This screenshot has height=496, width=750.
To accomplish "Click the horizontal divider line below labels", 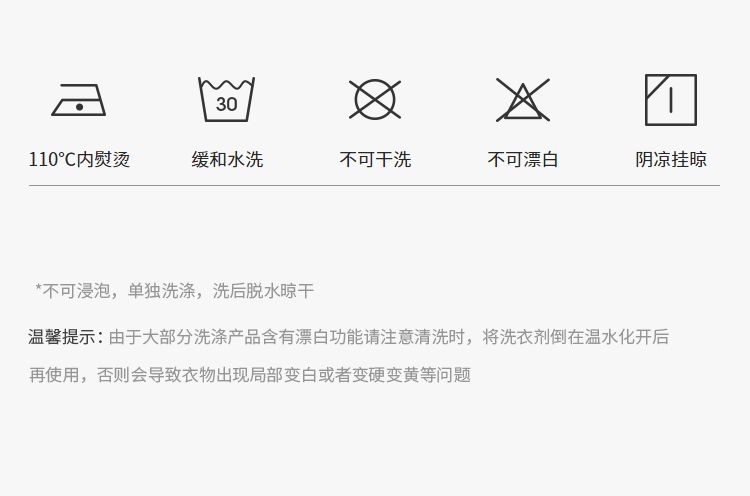I will (374, 185).
